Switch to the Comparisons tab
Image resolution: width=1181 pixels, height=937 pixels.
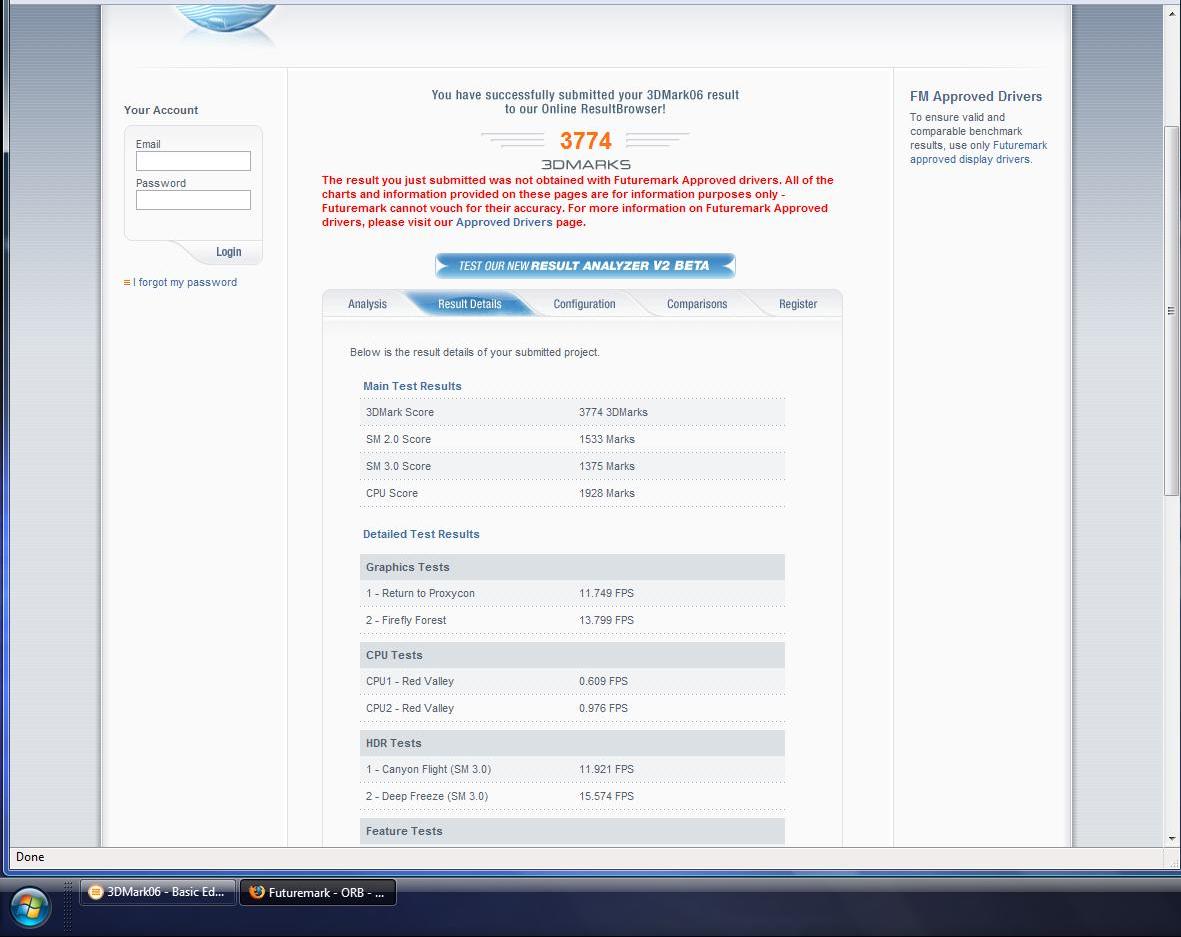697,304
